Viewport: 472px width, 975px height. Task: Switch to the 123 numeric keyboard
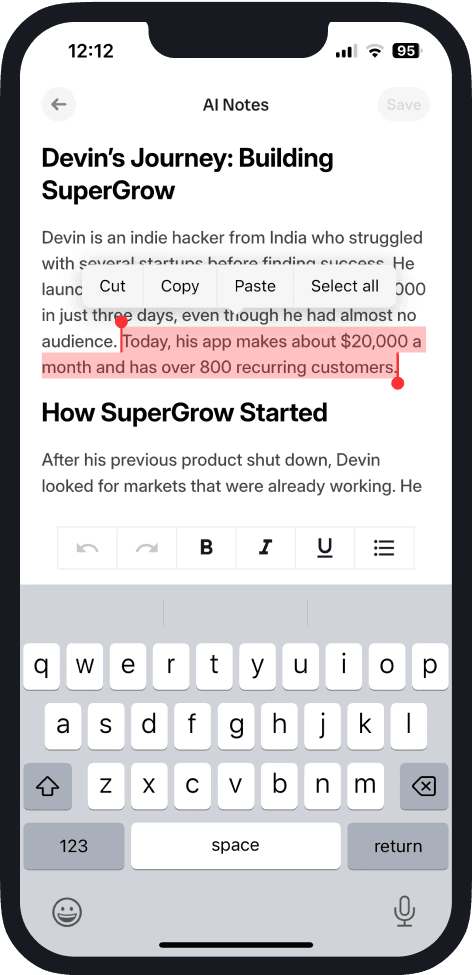pos(74,846)
